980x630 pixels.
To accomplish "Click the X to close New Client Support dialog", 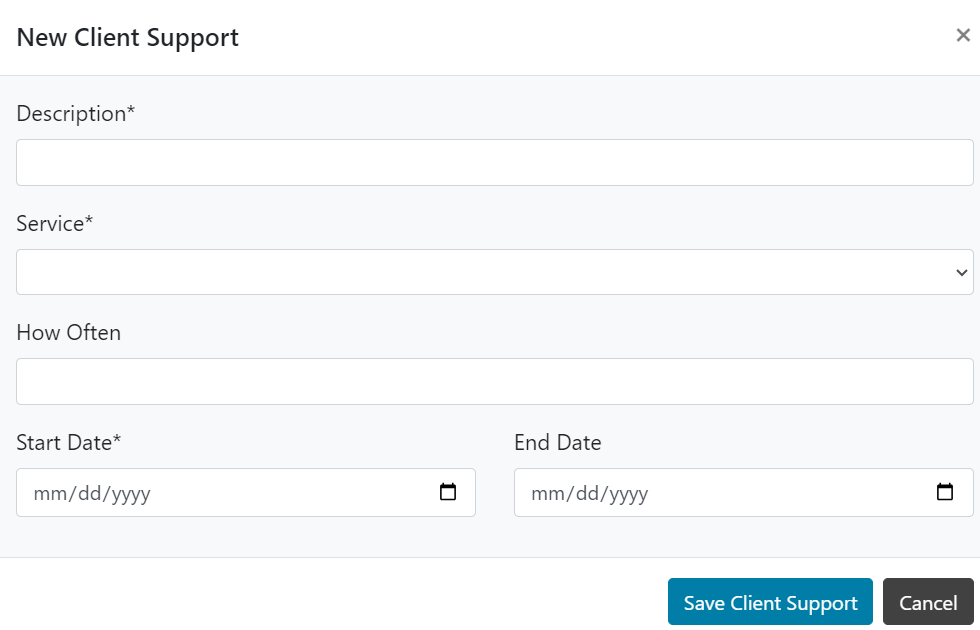I will (963, 33).
